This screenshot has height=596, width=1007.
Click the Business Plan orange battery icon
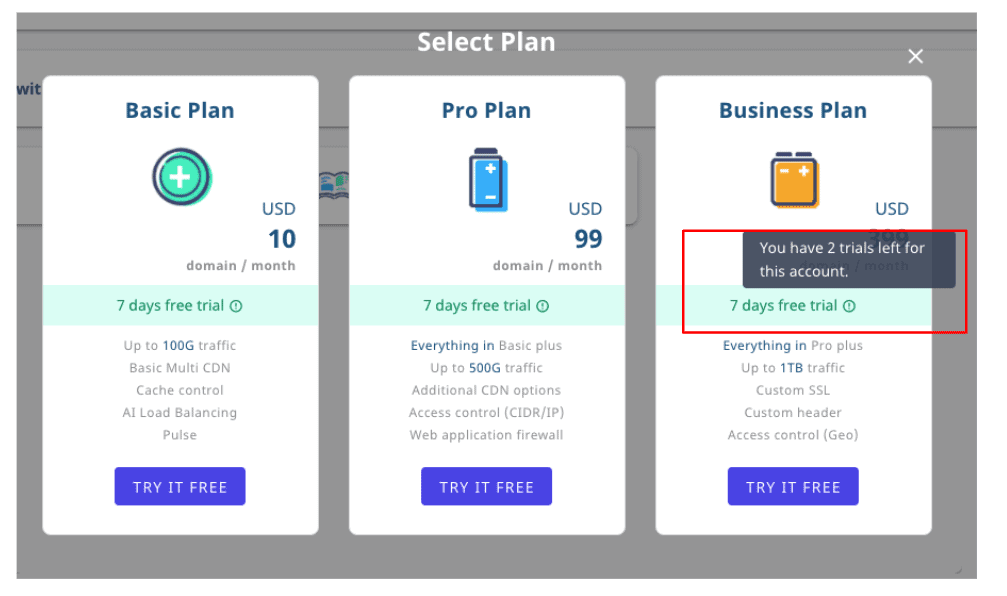794,180
